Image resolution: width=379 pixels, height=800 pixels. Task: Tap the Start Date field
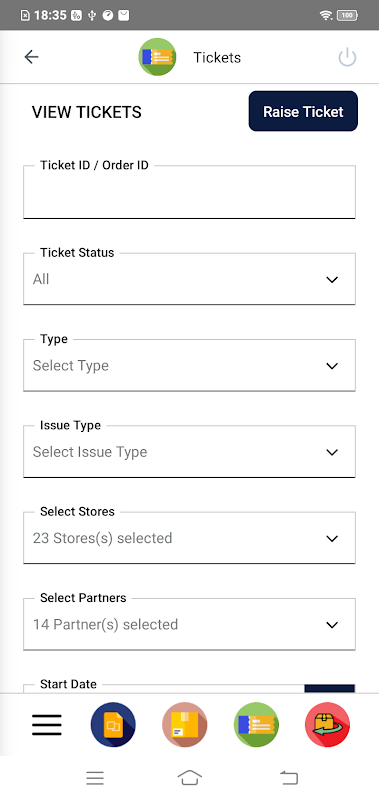coord(163,688)
